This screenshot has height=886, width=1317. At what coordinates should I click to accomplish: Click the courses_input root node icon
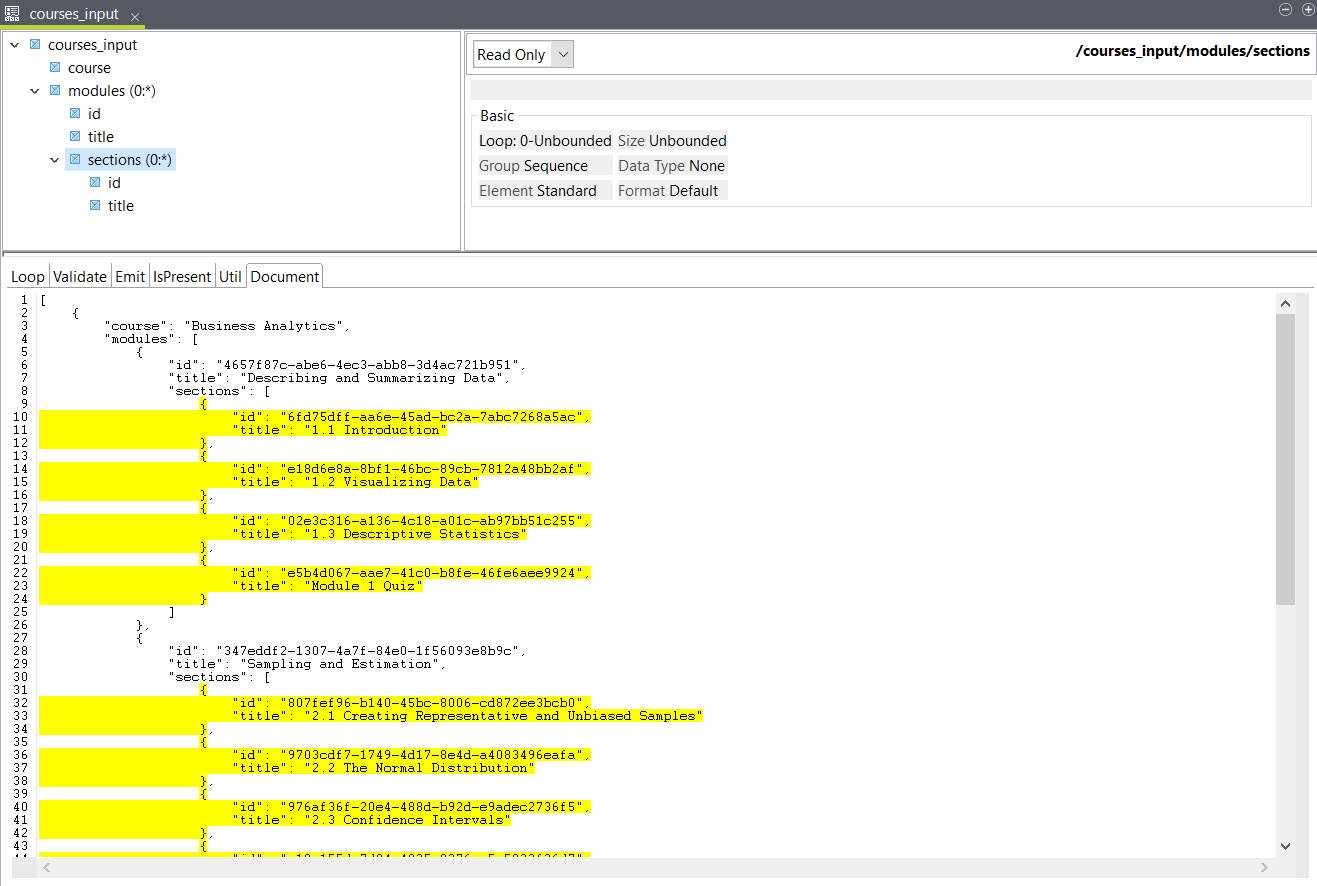(35, 45)
